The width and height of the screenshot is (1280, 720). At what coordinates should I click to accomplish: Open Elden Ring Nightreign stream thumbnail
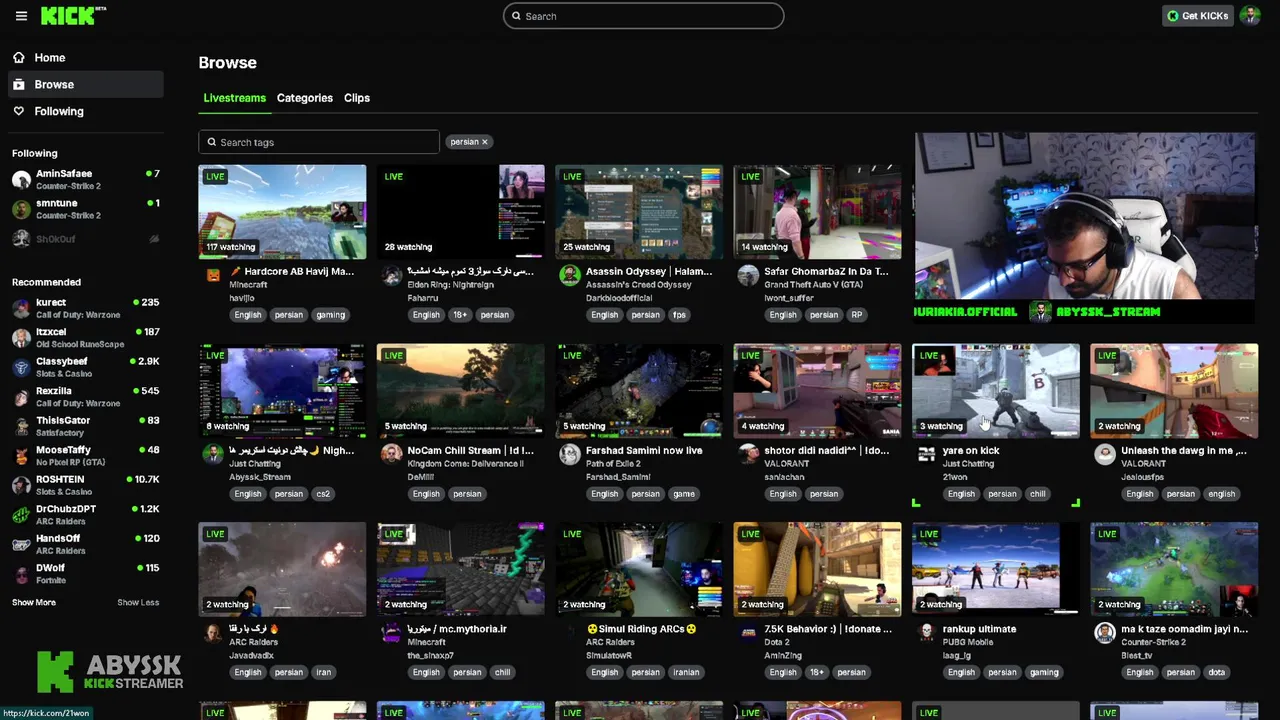coord(460,212)
